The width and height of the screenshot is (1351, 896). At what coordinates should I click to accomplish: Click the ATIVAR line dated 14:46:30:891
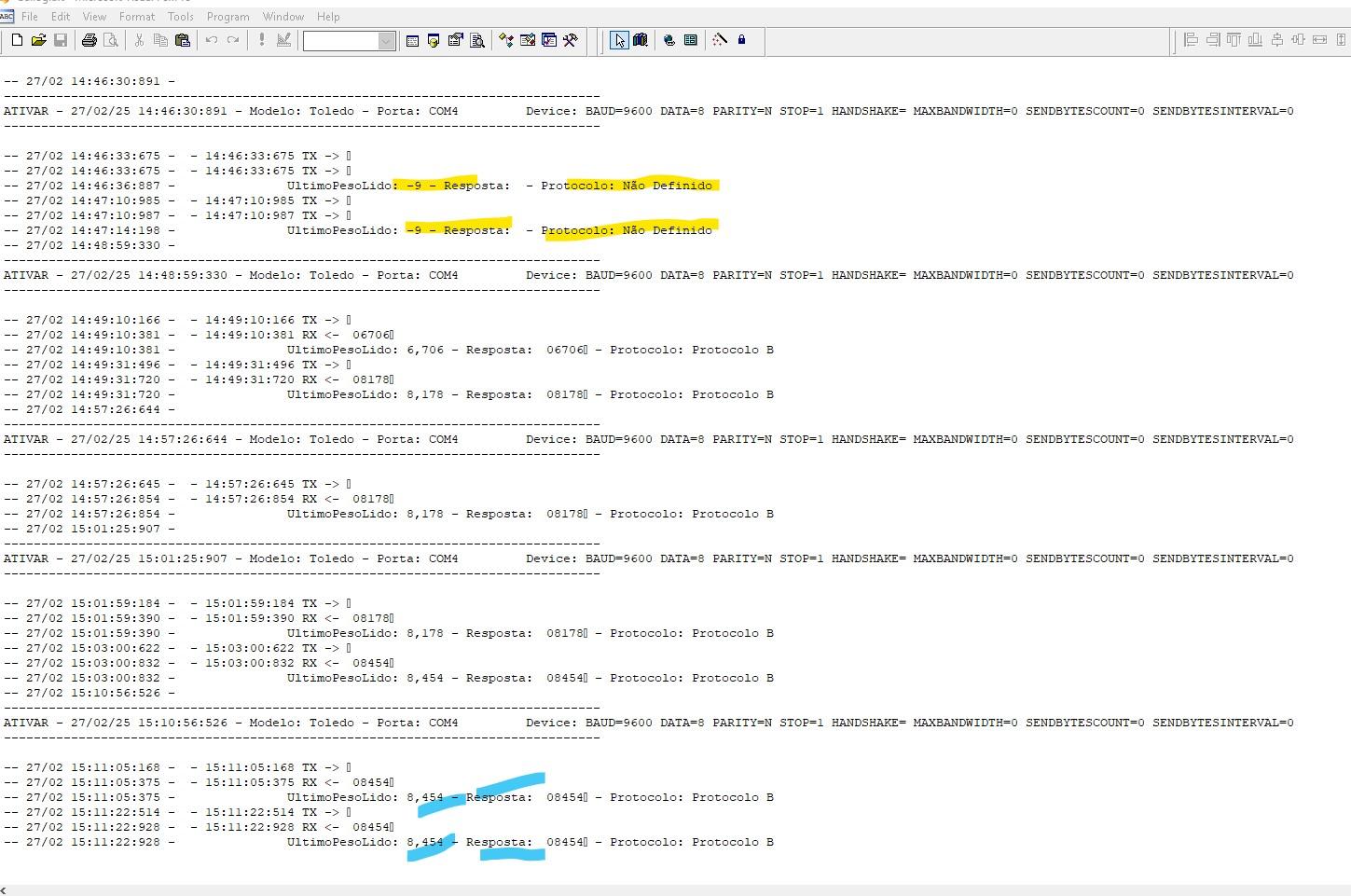pos(649,111)
